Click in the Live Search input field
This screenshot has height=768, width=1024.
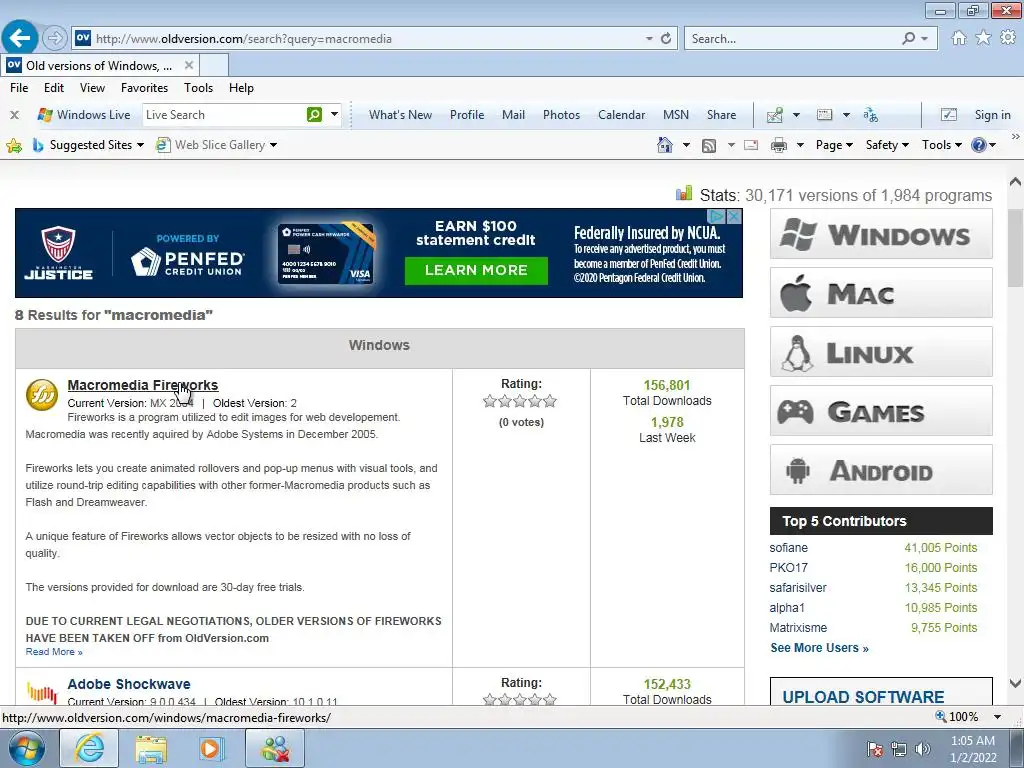pos(223,114)
